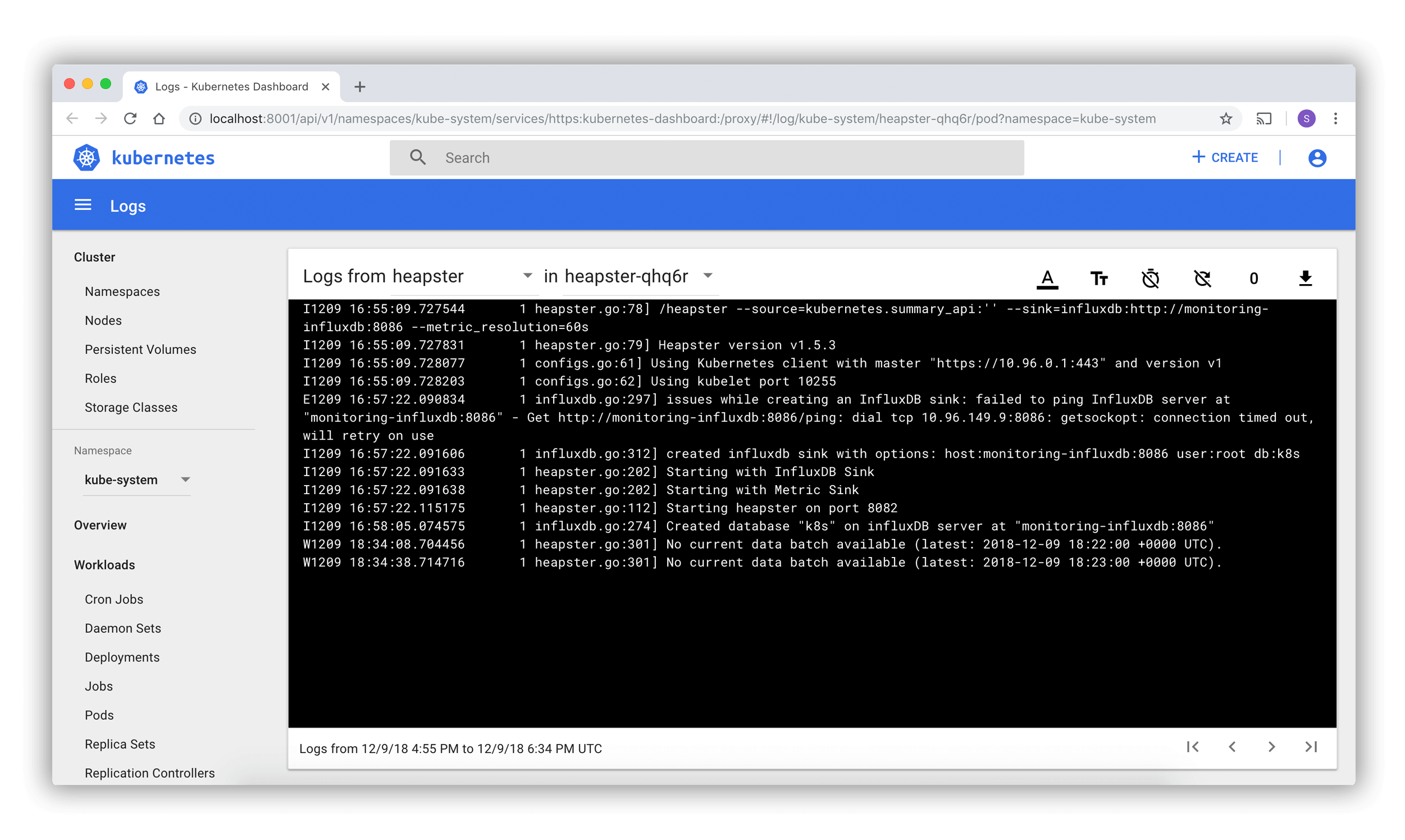Select the Namespaces sidebar item
Viewport: 1405px width, 840px height.
pos(122,291)
